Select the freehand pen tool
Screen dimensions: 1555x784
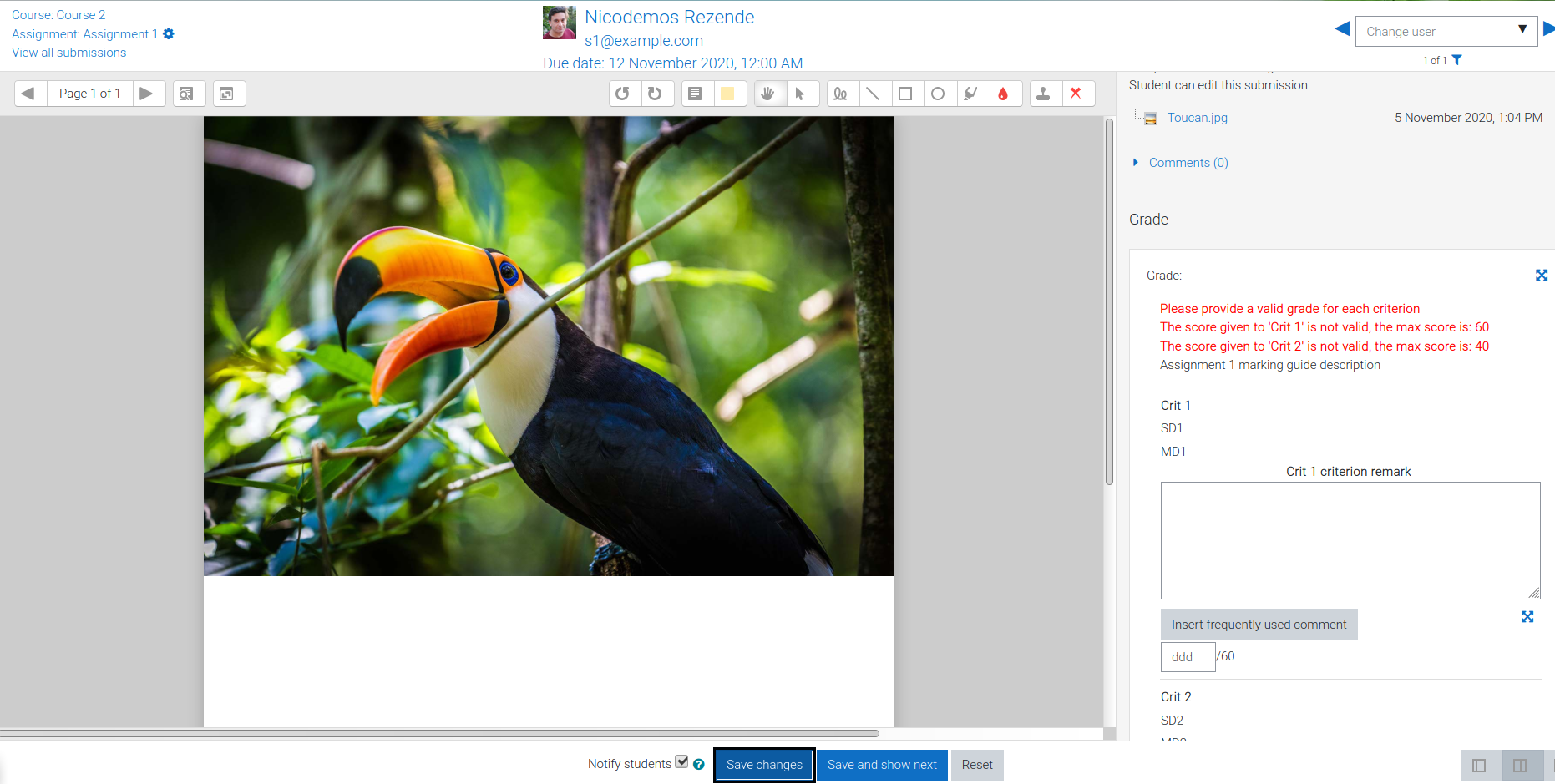[x=841, y=94]
